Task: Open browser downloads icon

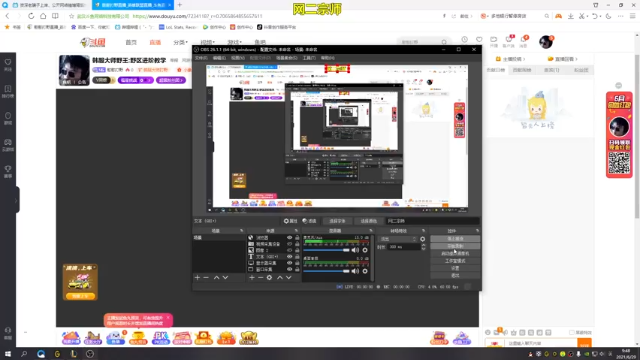Action: click(x=571, y=16)
